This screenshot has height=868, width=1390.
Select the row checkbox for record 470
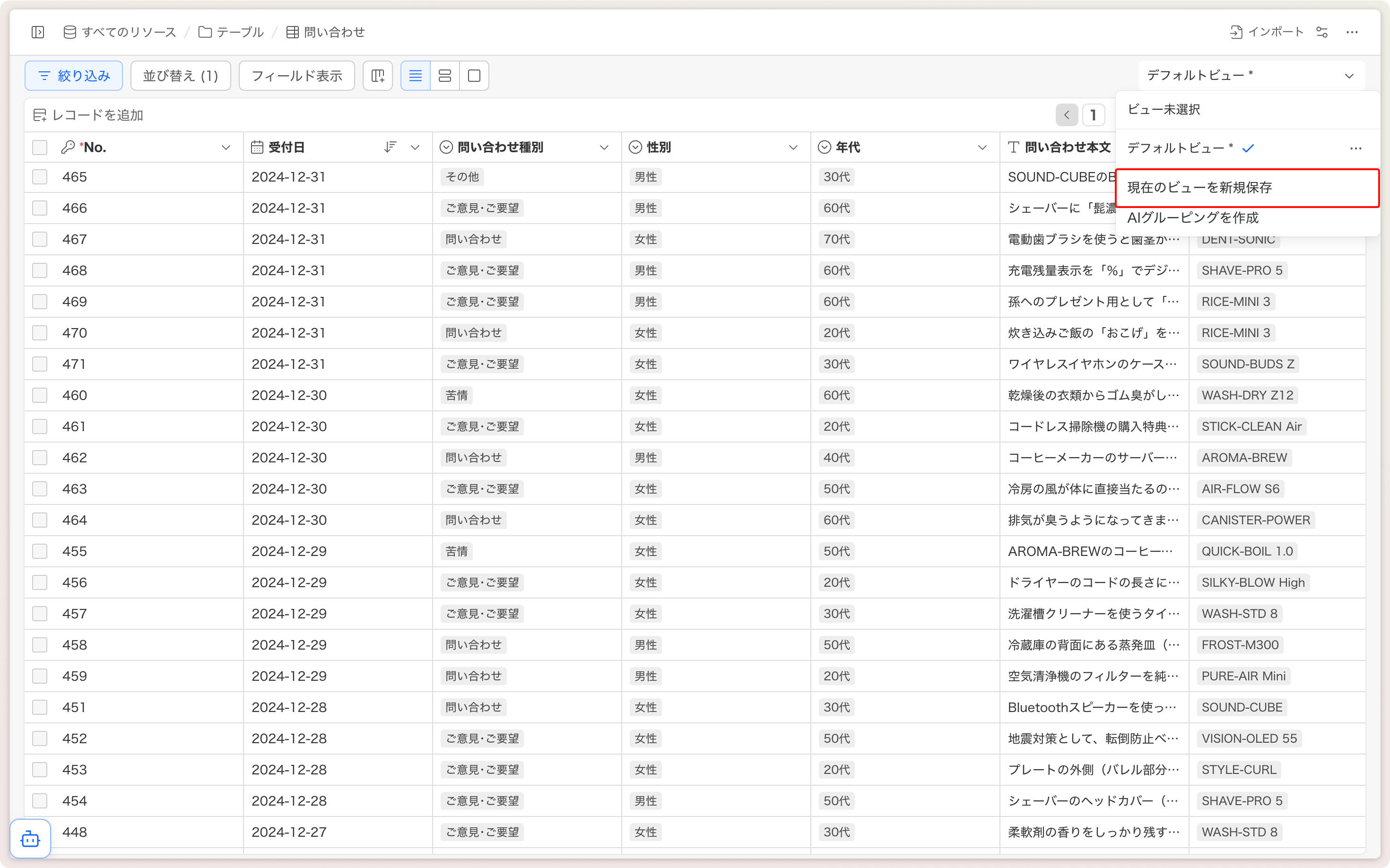tap(40, 333)
